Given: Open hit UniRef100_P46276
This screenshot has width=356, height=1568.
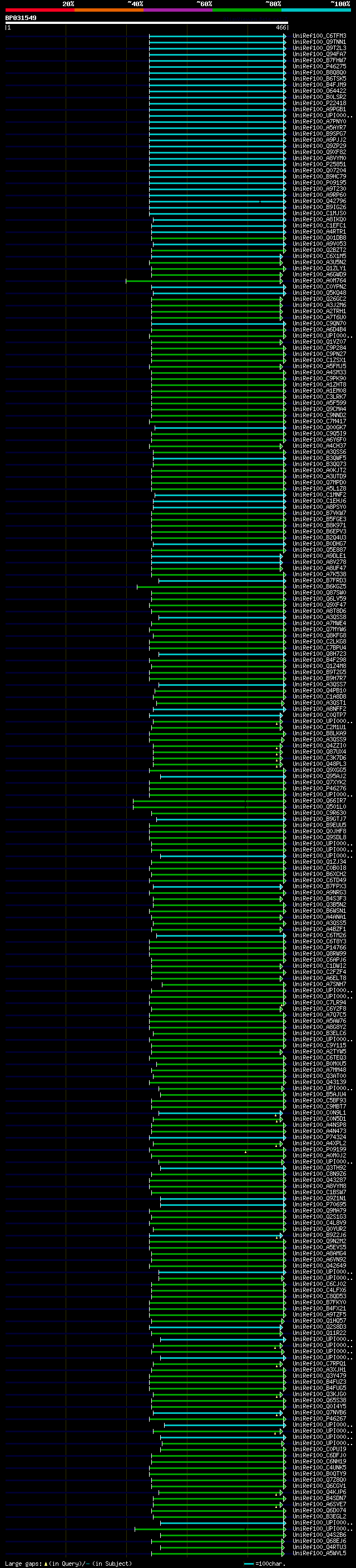Looking at the screenshot, I should pos(319,788).
